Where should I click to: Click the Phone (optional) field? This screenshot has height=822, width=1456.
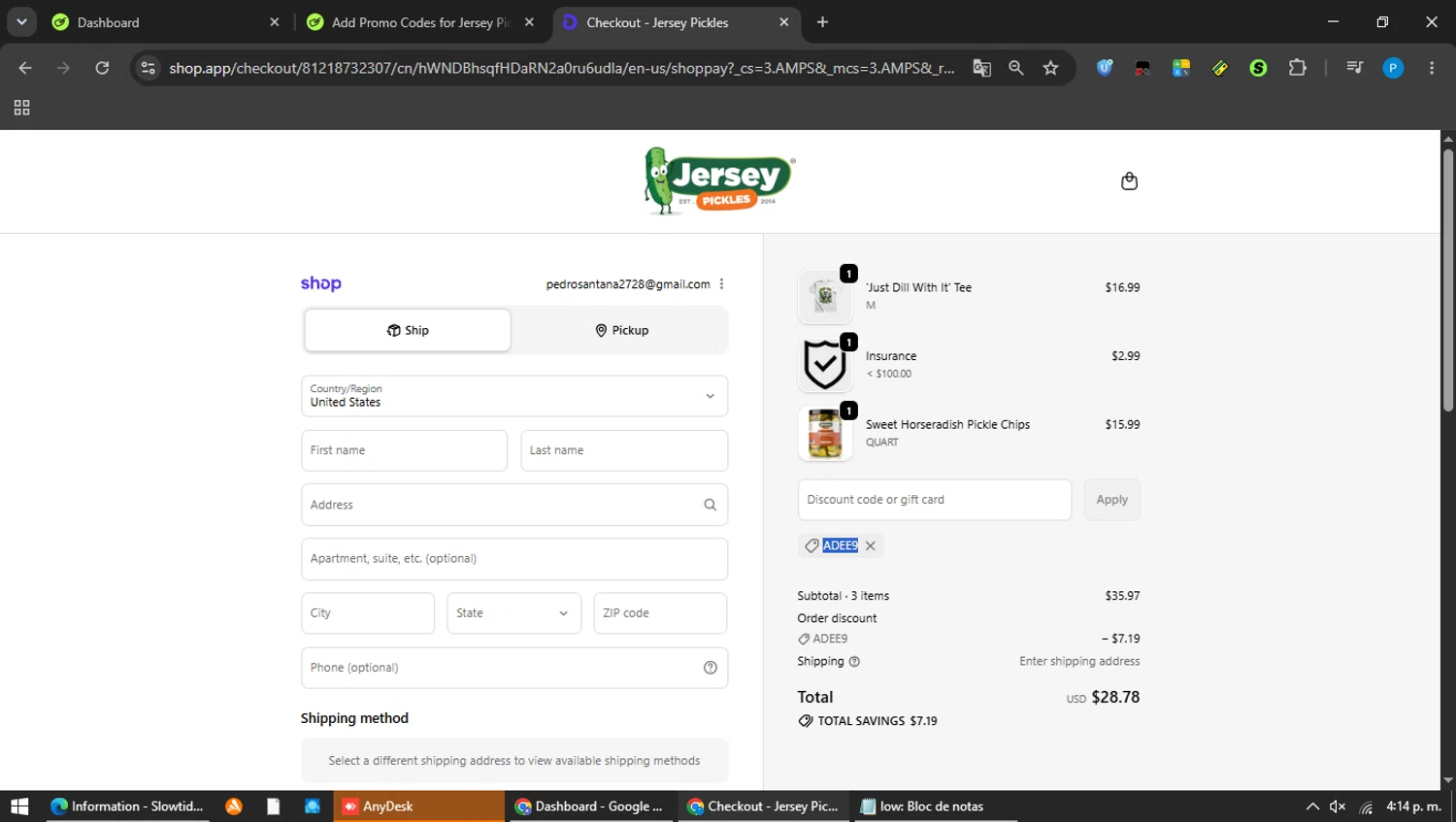pos(514,668)
